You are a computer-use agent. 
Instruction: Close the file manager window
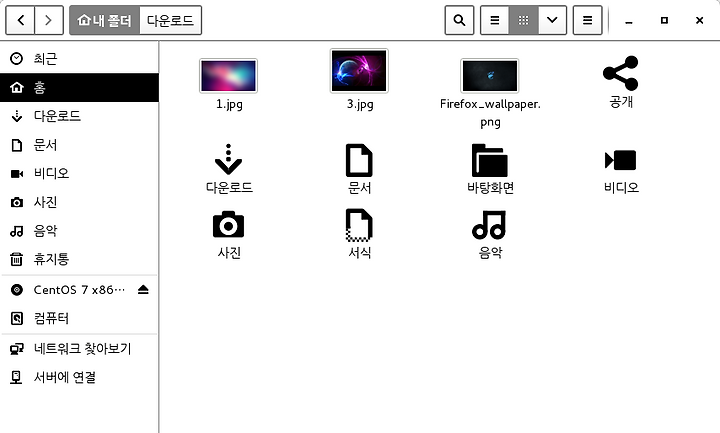[699, 21]
